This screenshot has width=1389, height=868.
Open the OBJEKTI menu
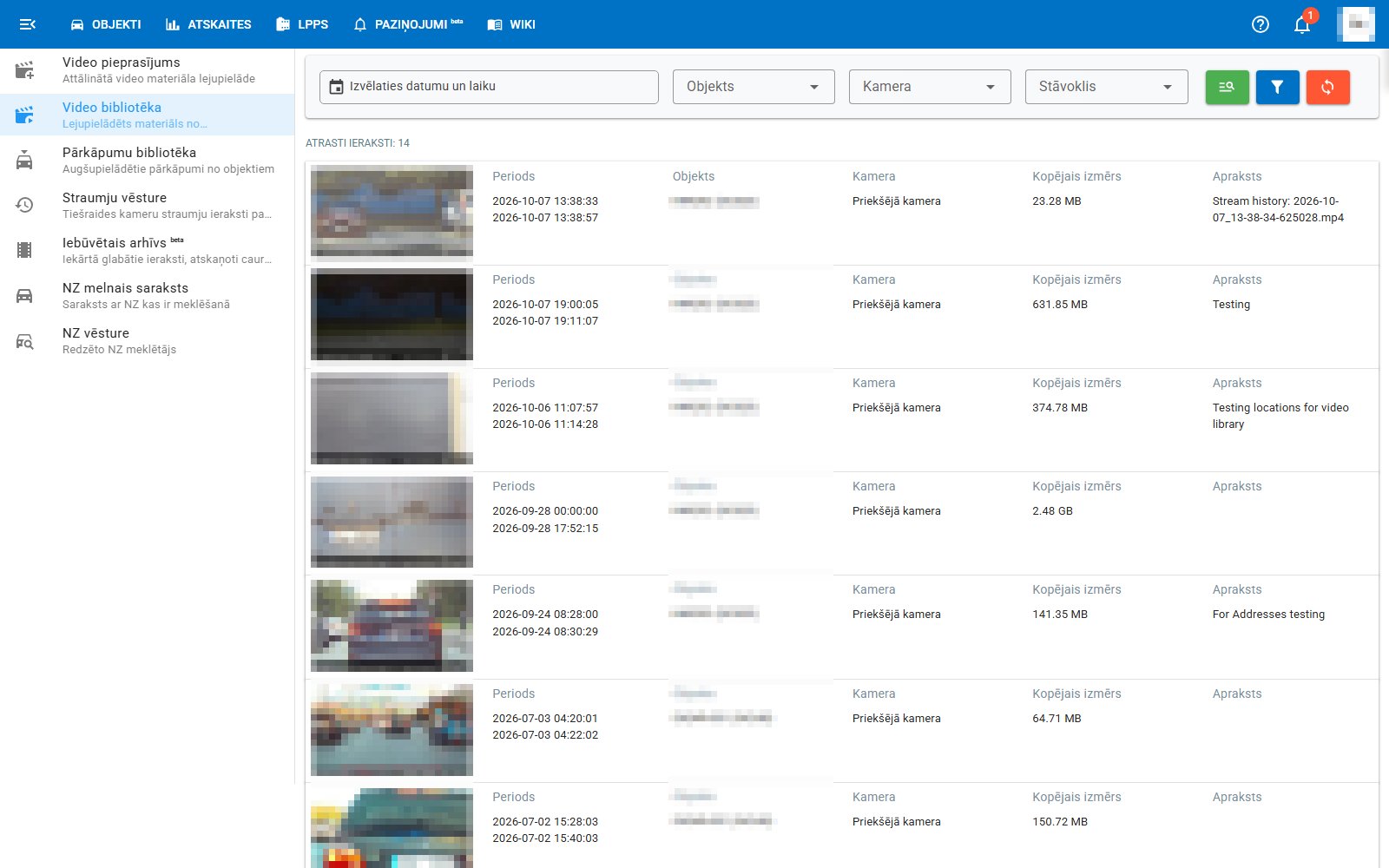pyautogui.click(x=106, y=24)
